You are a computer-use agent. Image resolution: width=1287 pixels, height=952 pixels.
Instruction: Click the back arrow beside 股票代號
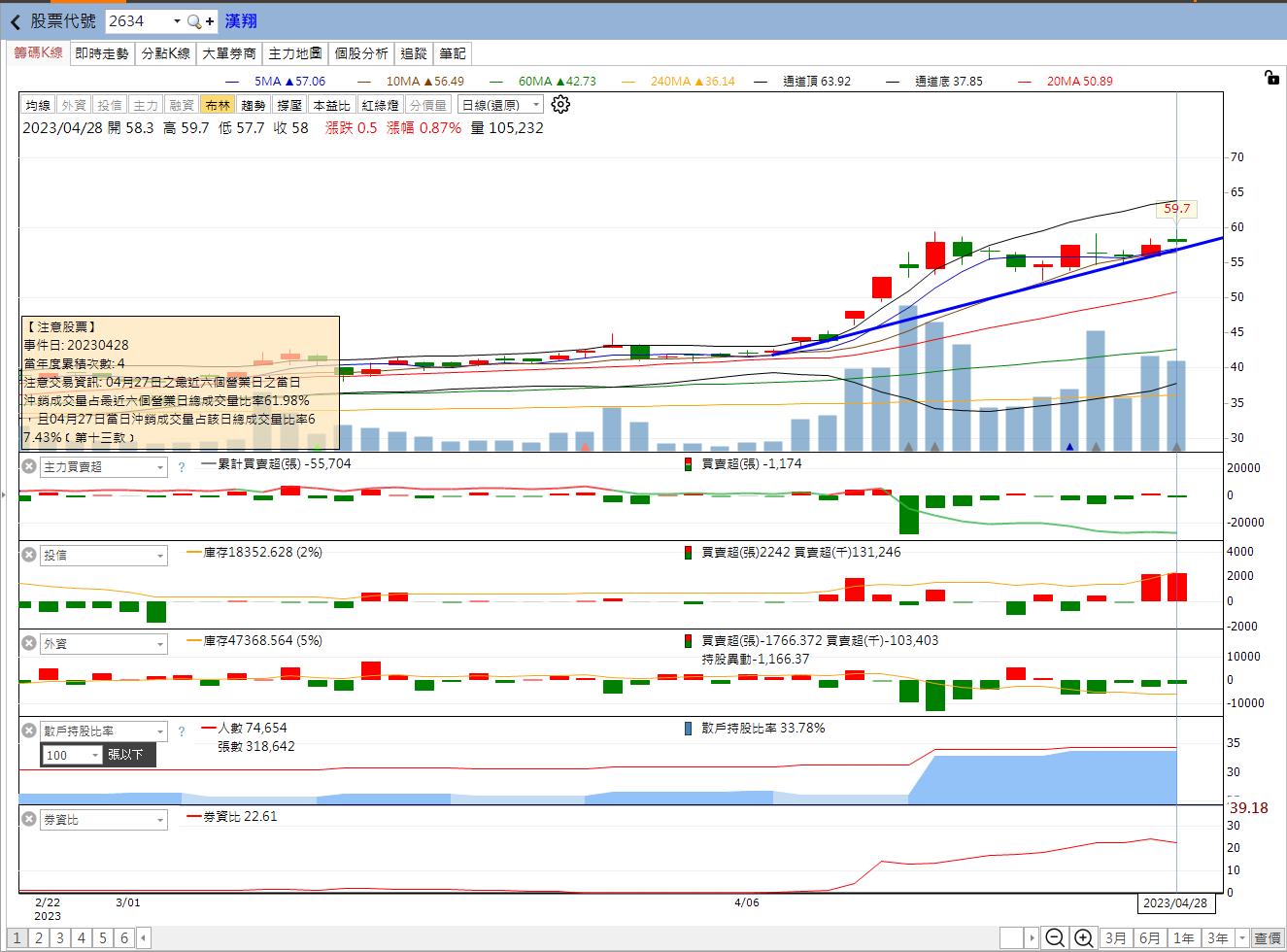[x=15, y=21]
